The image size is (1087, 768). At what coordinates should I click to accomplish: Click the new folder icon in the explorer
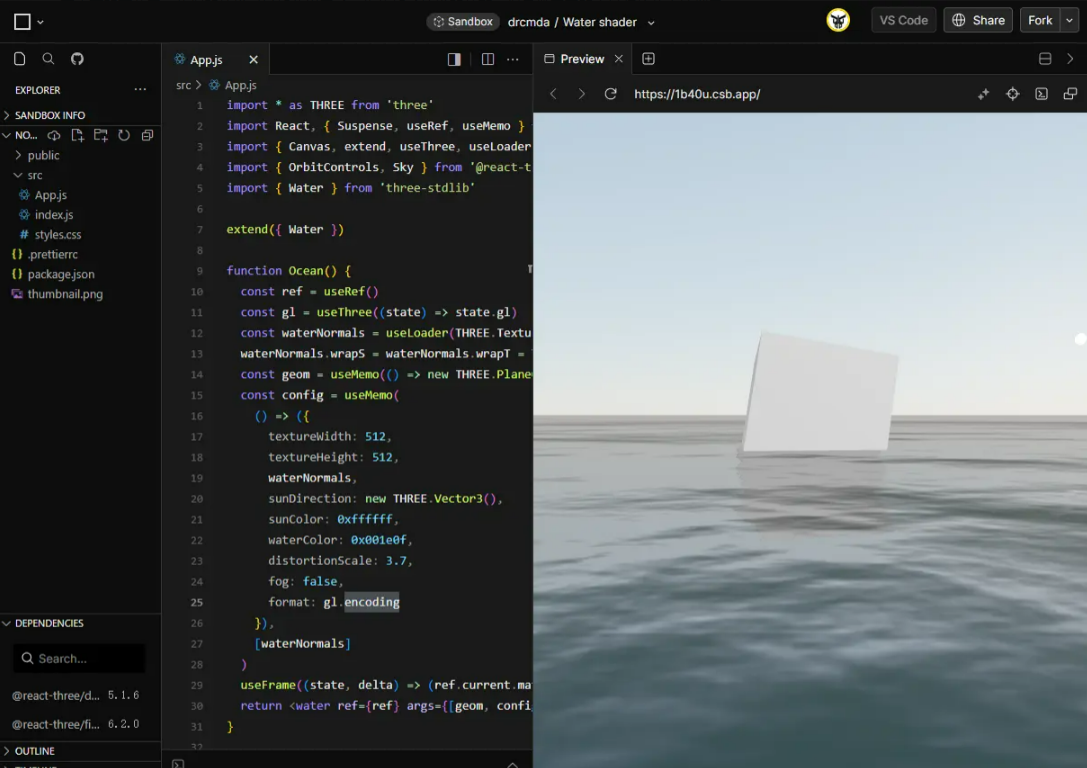[x=101, y=135]
